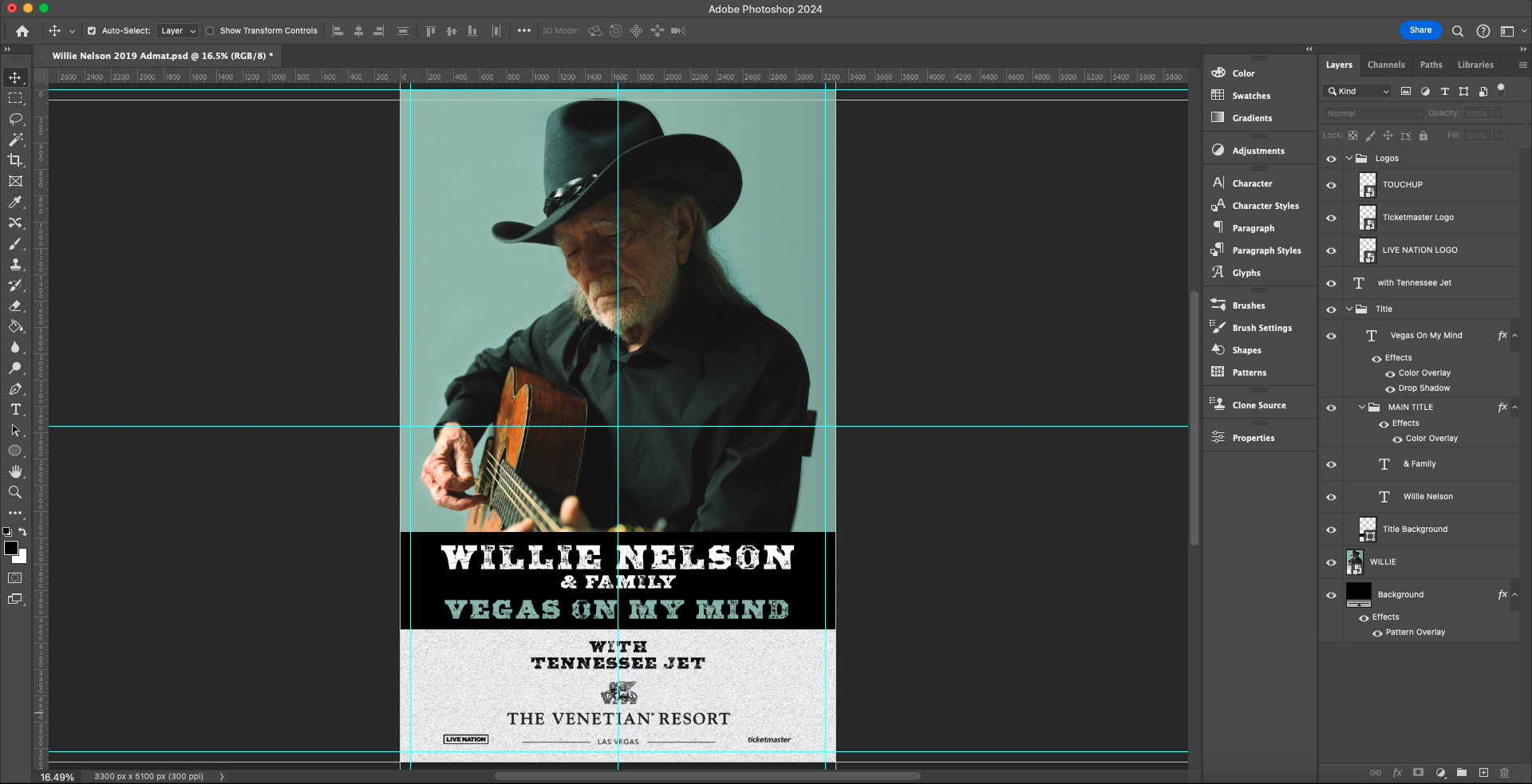Image resolution: width=1532 pixels, height=784 pixels.
Task: Select the Path Selection tool
Action: [x=15, y=430]
